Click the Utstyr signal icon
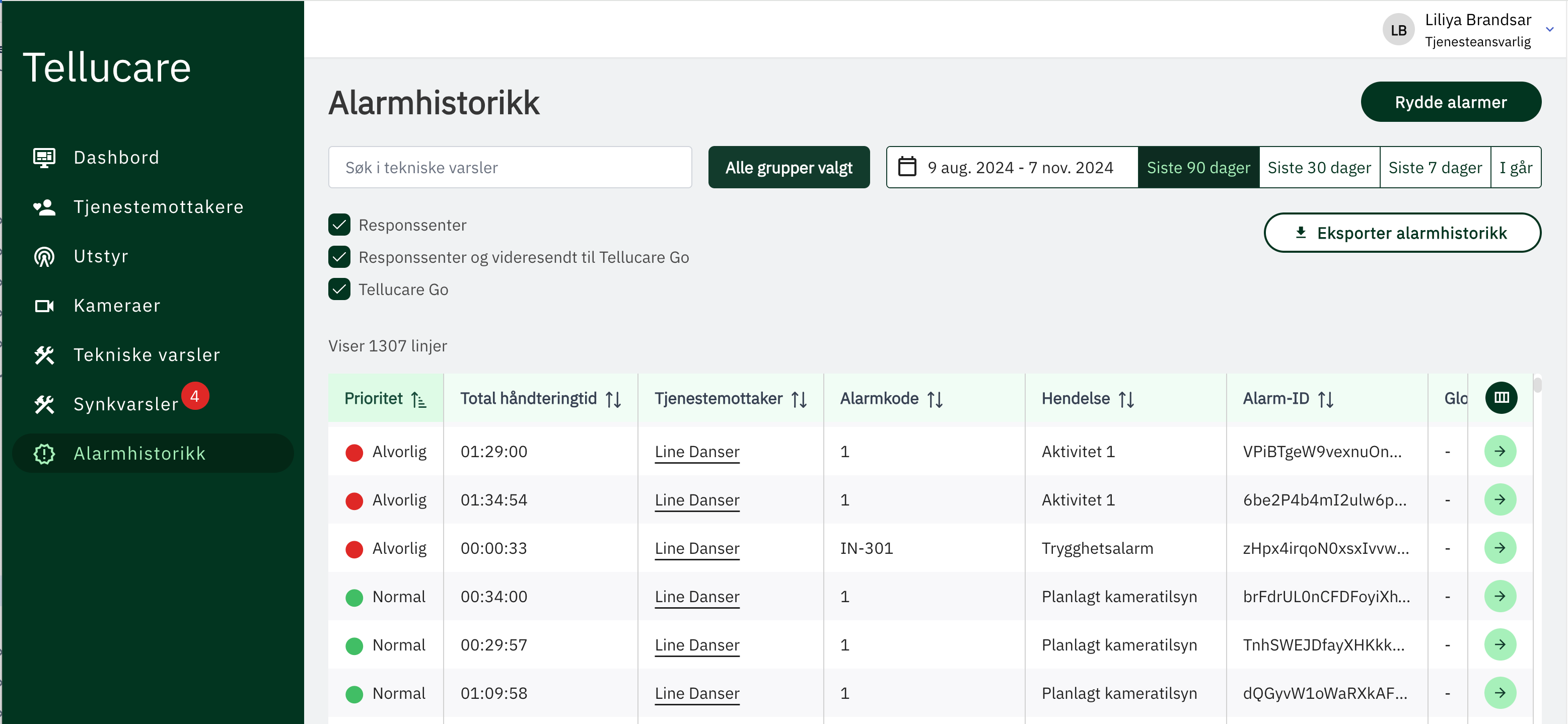Image resolution: width=1568 pixels, height=724 pixels. (44, 256)
